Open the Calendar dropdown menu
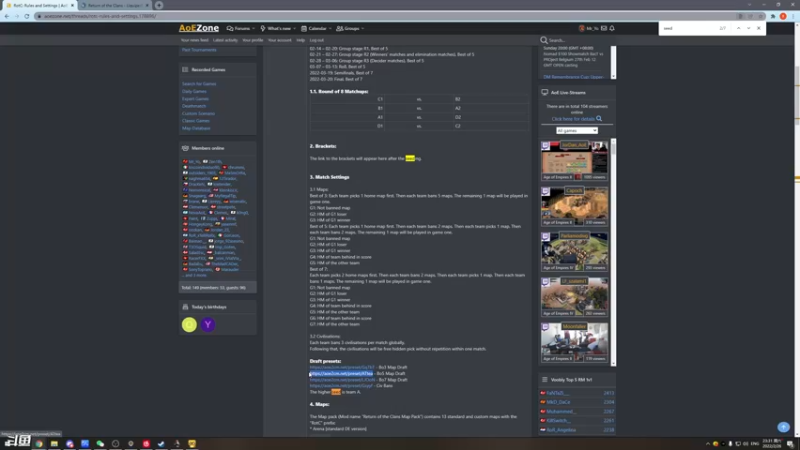The image size is (800, 450). tap(316, 29)
